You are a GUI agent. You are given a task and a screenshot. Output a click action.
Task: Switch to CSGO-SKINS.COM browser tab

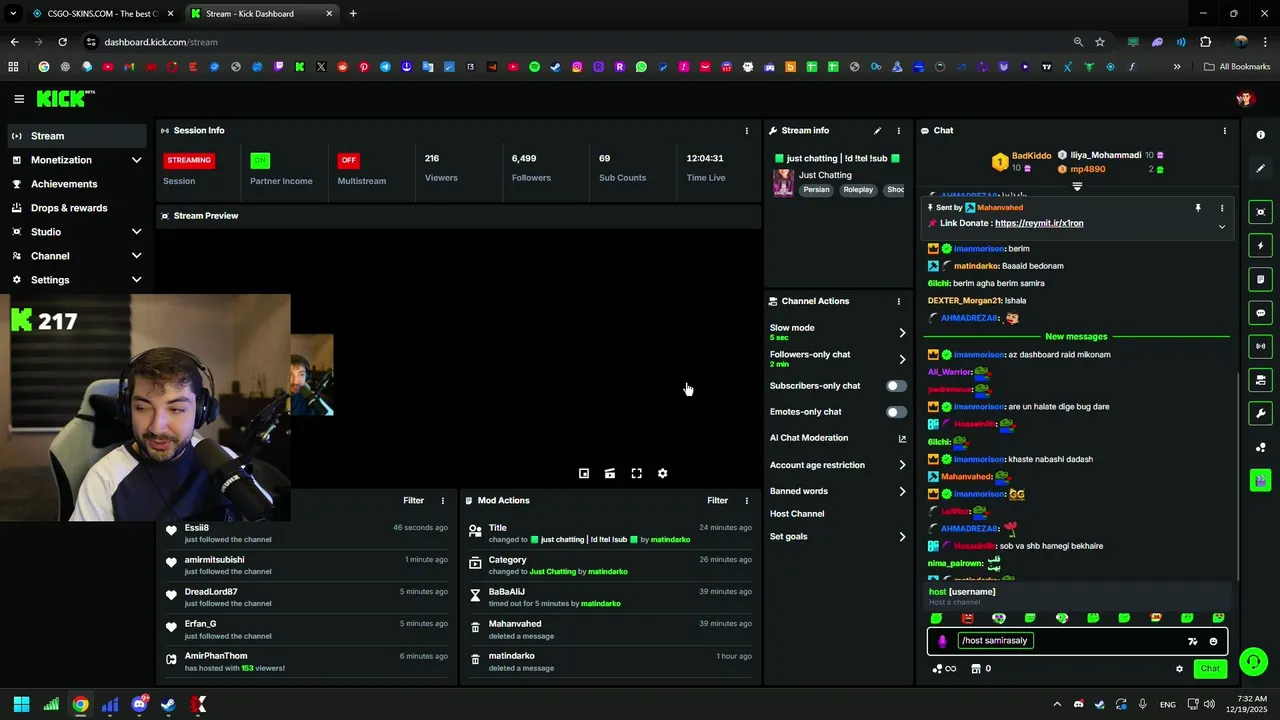(x=102, y=14)
